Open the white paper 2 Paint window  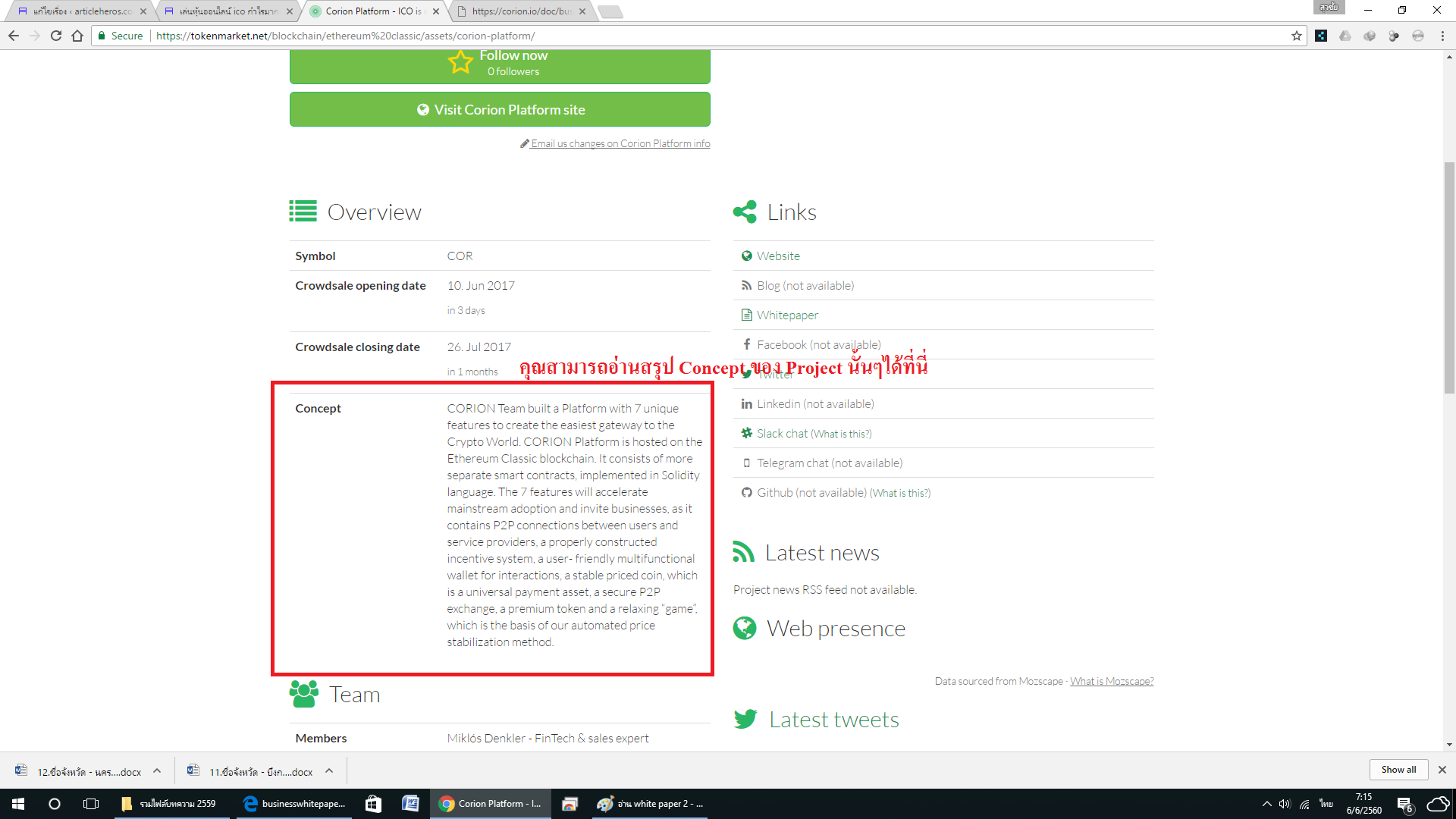click(650, 804)
